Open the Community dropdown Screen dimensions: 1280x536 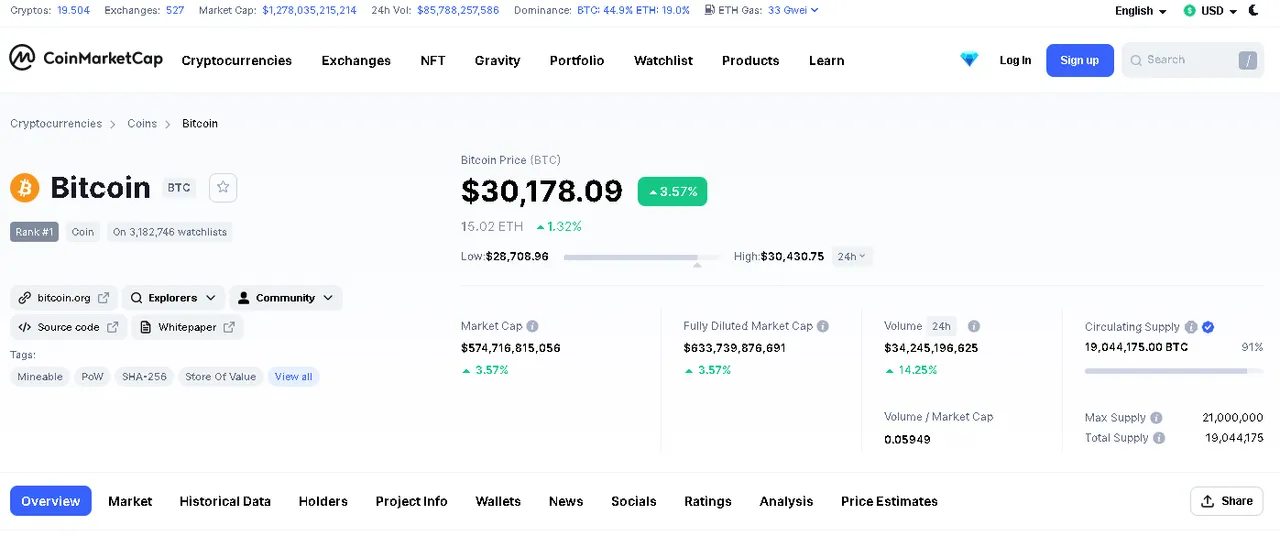[286, 298]
